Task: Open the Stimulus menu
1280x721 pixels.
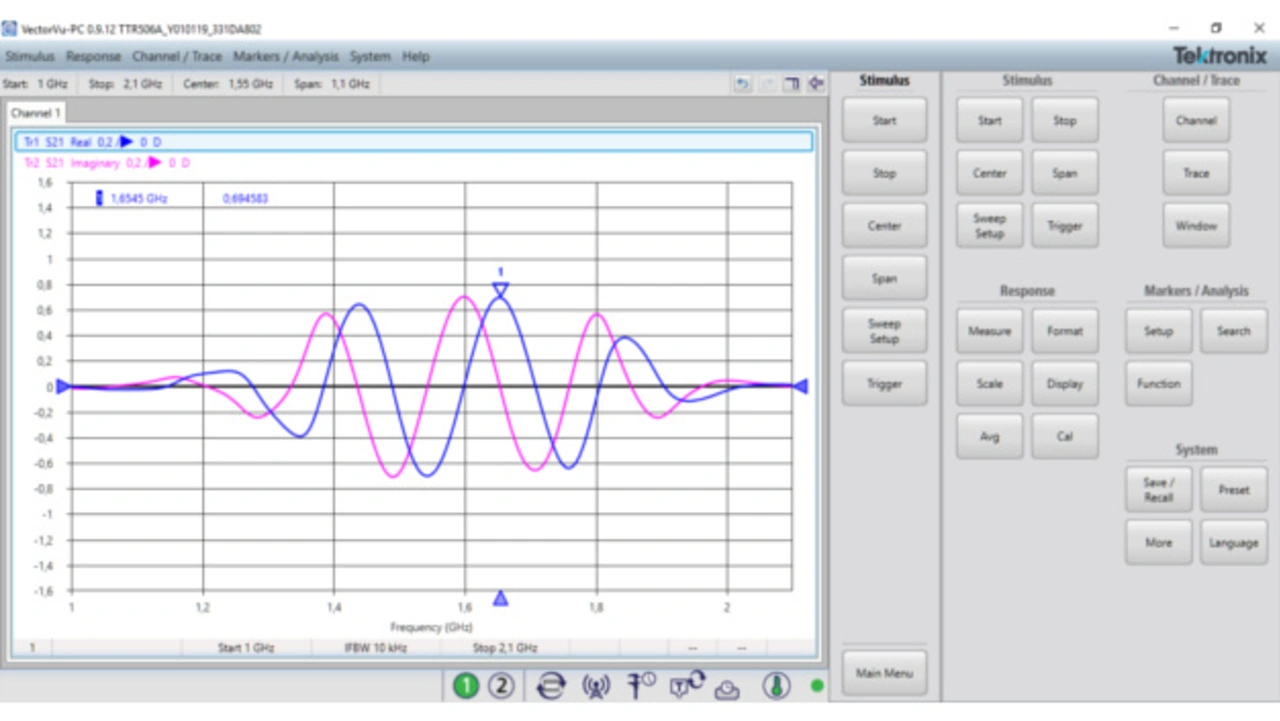Action: [x=30, y=57]
